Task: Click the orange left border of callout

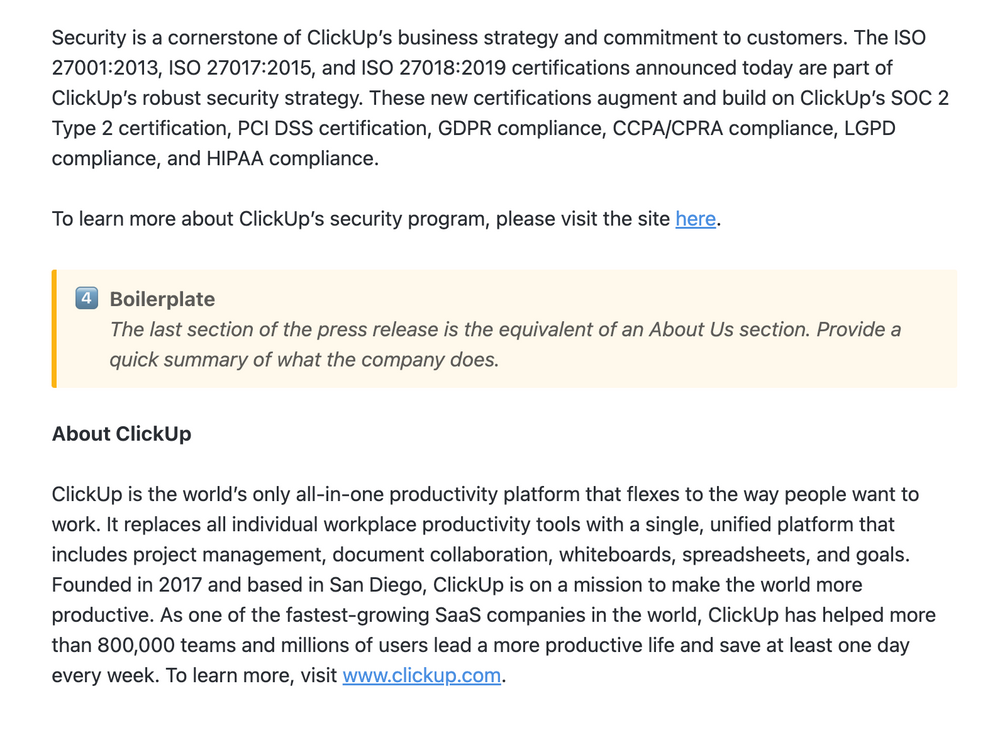Action: 54,328
